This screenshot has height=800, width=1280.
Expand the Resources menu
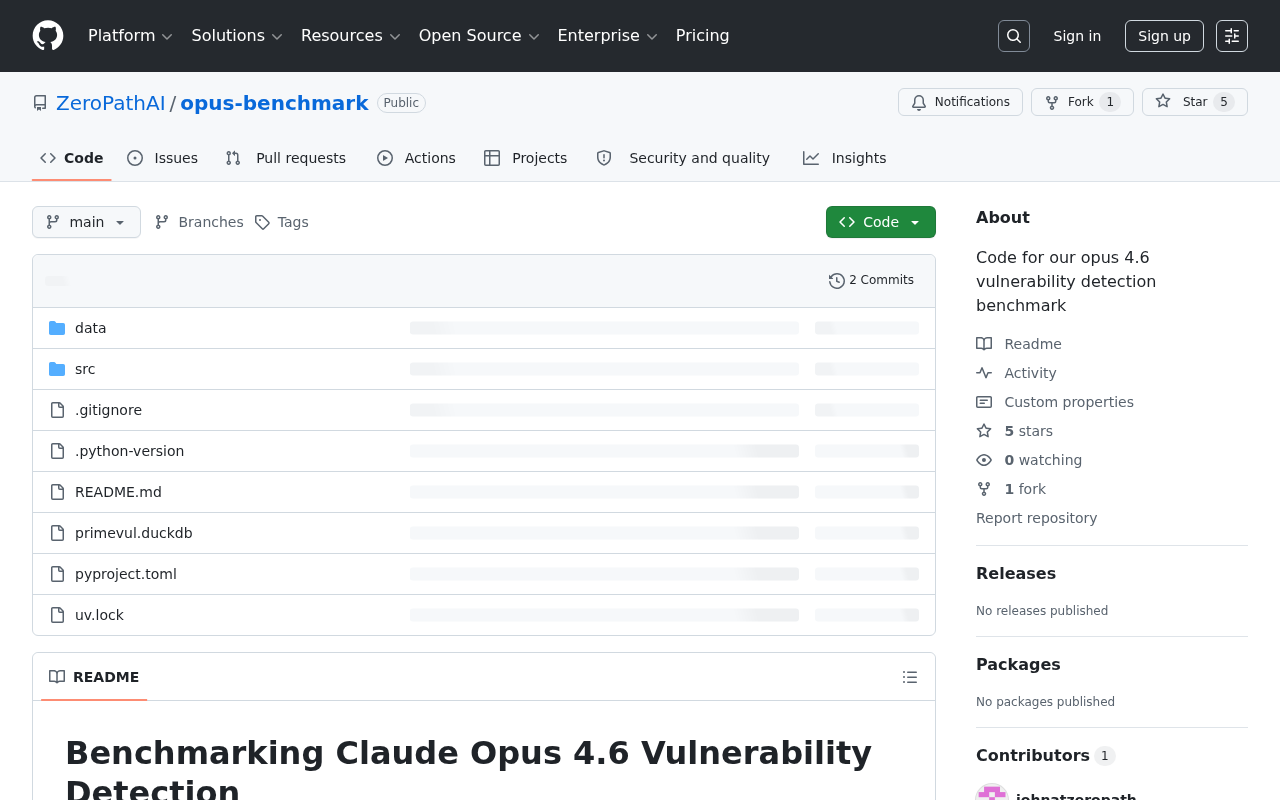coord(350,36)
